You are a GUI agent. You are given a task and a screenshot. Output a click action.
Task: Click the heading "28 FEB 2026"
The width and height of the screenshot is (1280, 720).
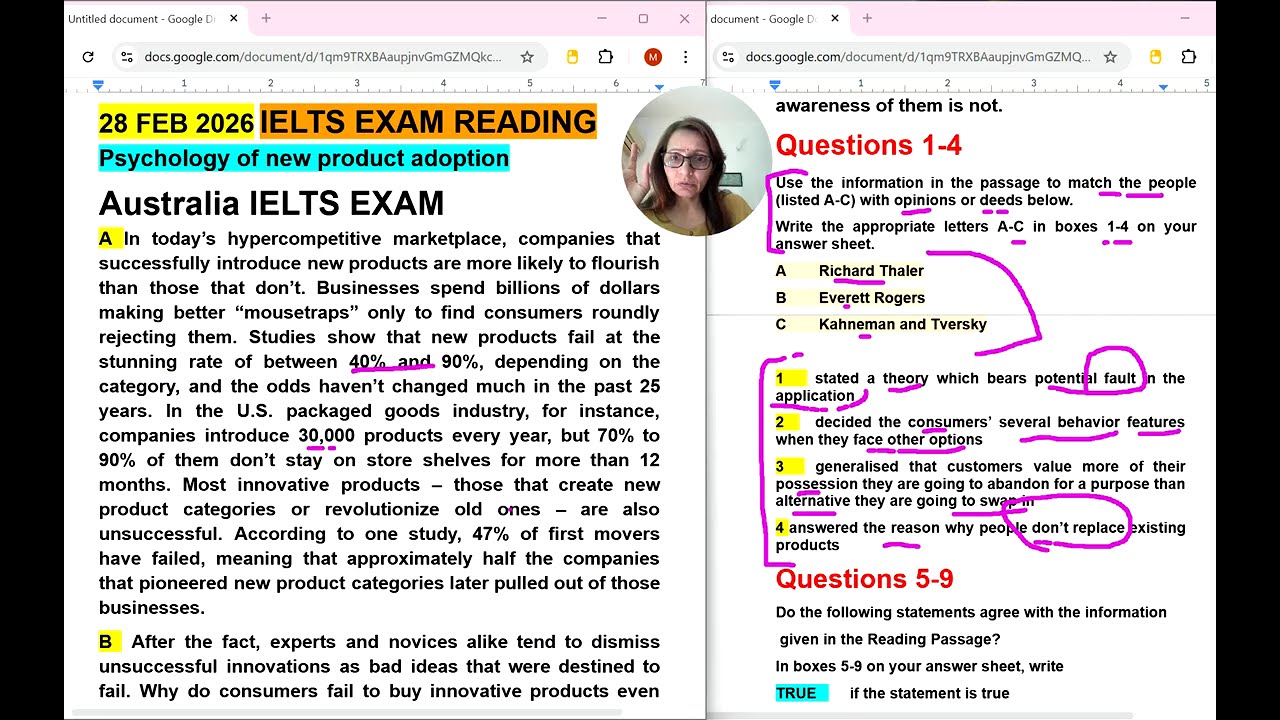[x=176, y=123]
